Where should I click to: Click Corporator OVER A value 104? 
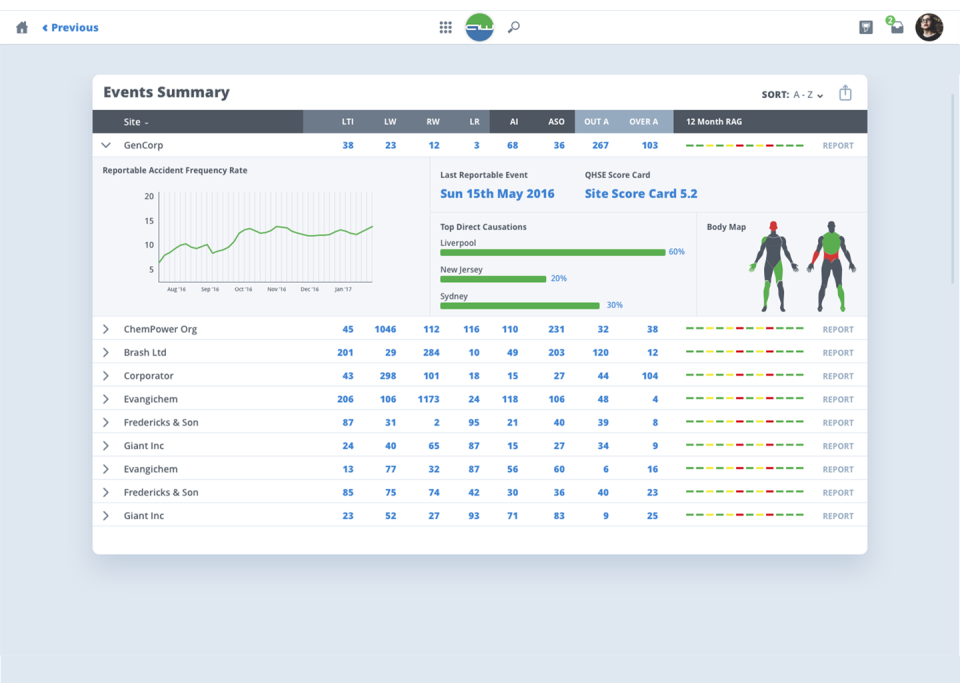pos(650,376)
